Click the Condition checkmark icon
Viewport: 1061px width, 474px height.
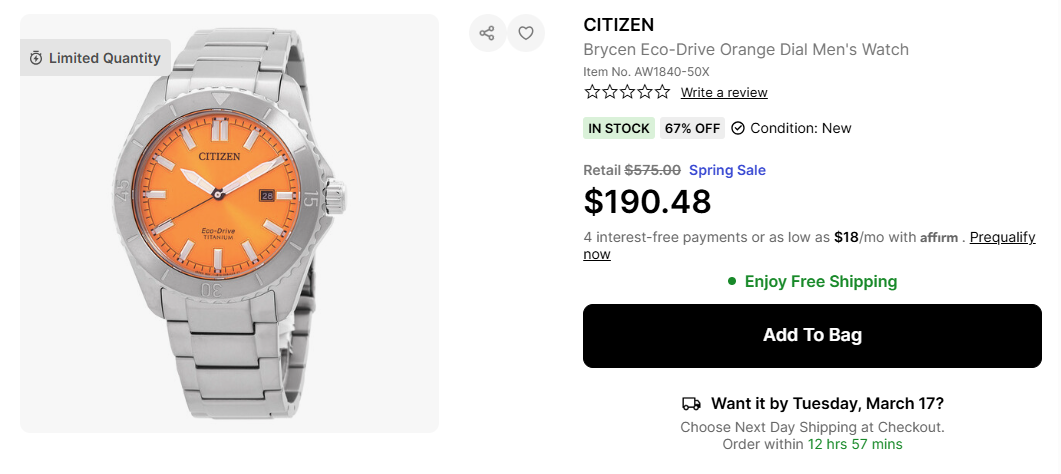(738, 128)
